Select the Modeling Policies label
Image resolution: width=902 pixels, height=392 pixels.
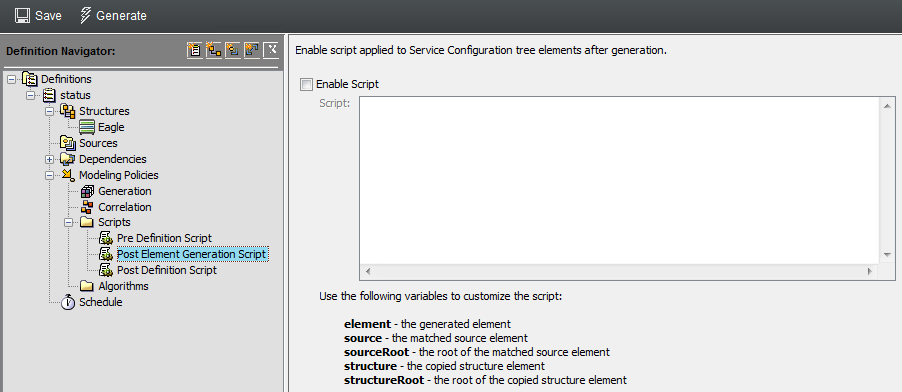pyautogui.click(x=119, y=175)
